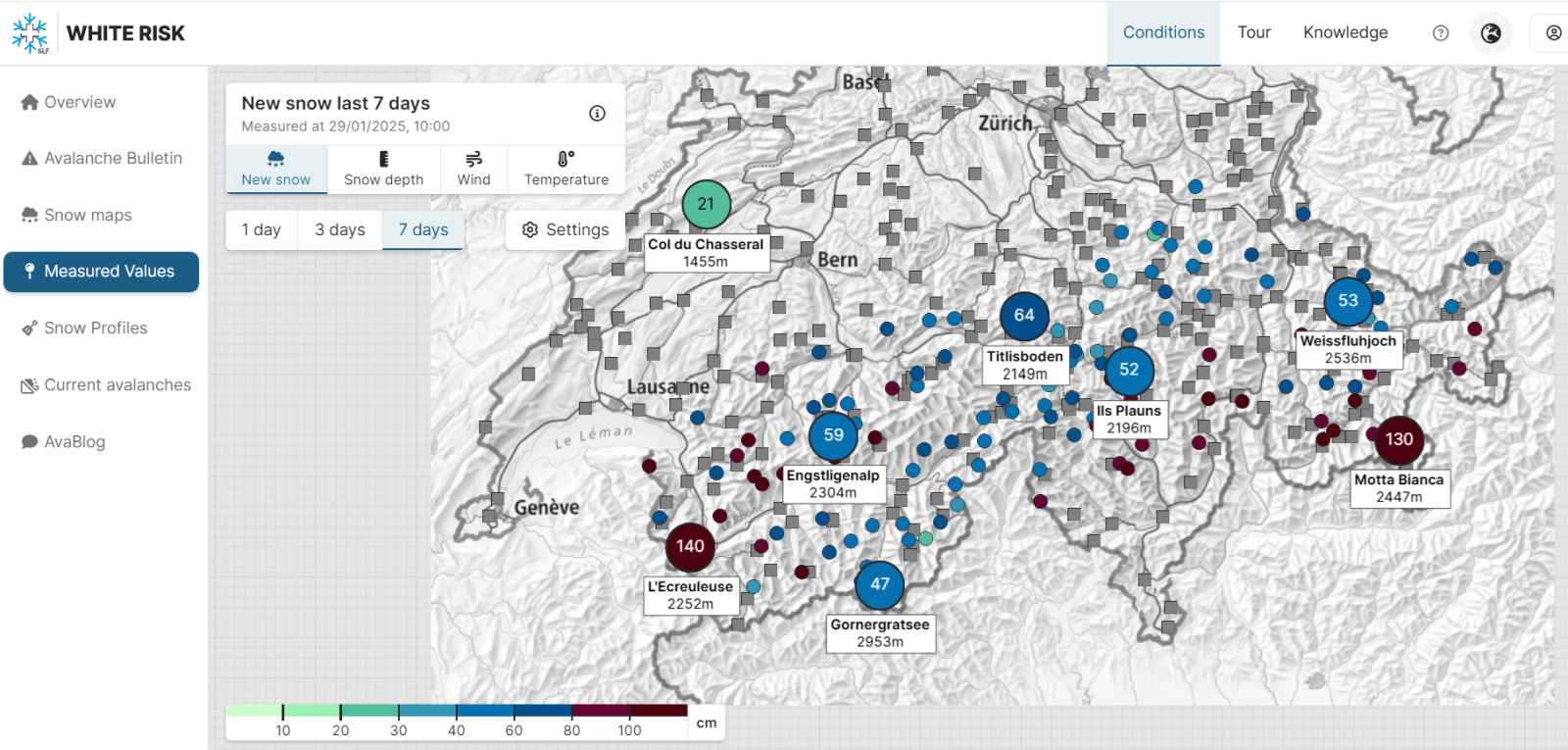Click the Current avalanches icon
The height and width of the screenshot is (750, 1568).
(x=29, y=385)
